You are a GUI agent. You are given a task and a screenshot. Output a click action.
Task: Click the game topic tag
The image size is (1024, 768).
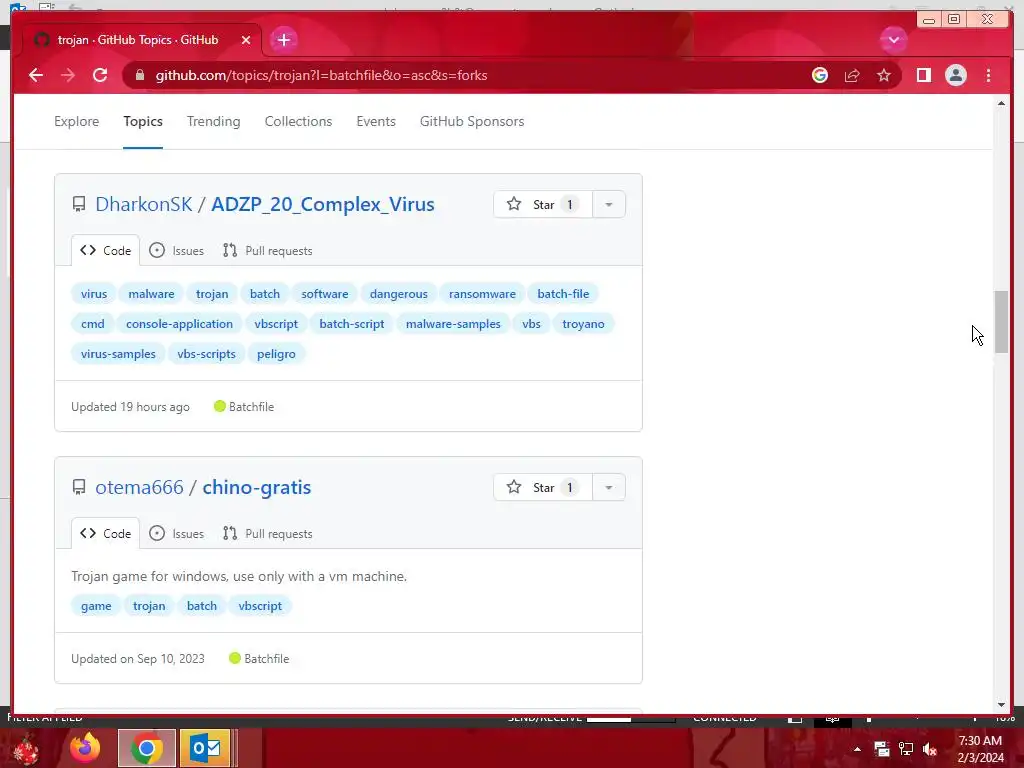coord(96,606)
